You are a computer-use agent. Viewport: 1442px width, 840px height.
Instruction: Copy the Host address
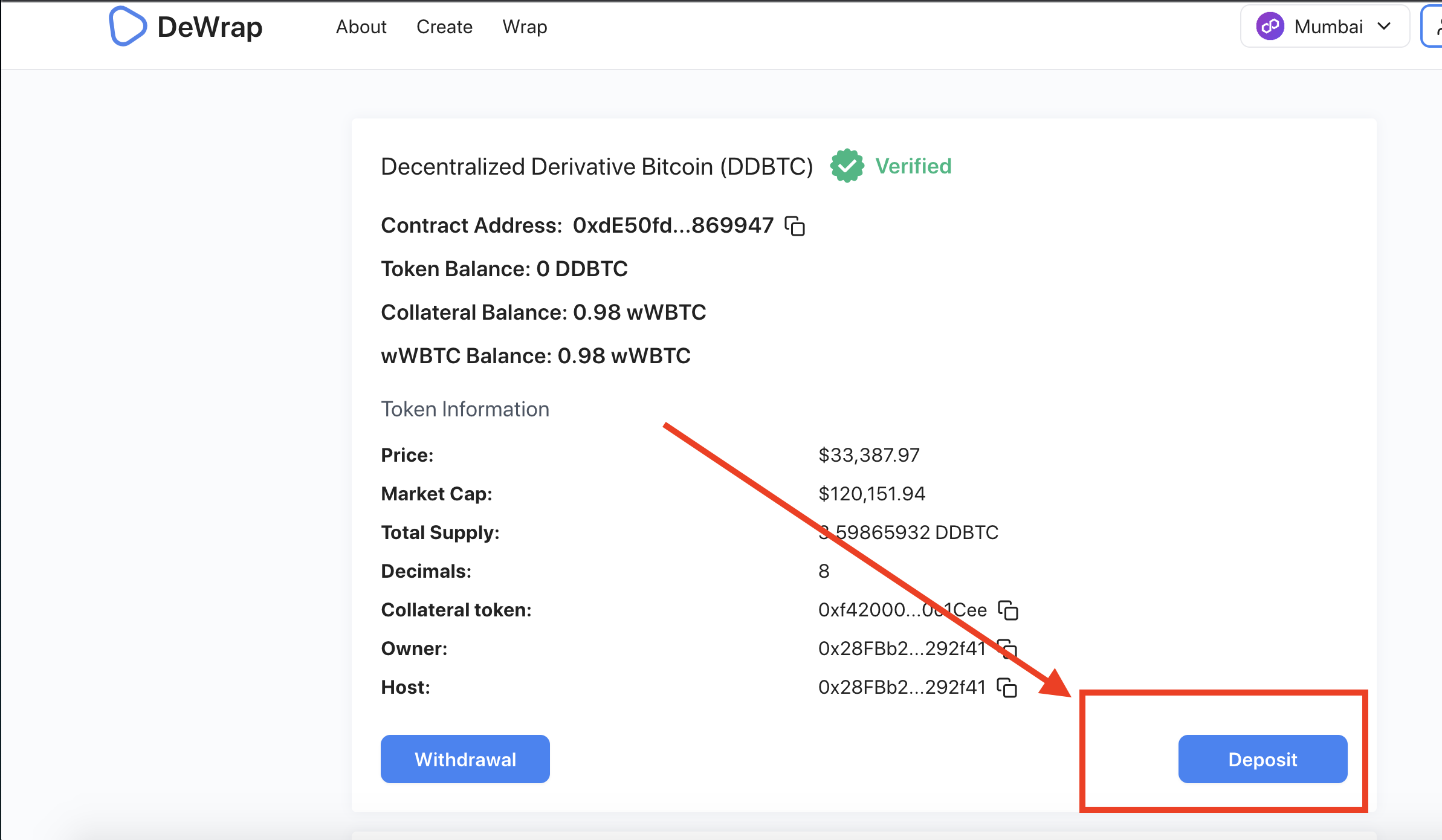[1007, 688]
